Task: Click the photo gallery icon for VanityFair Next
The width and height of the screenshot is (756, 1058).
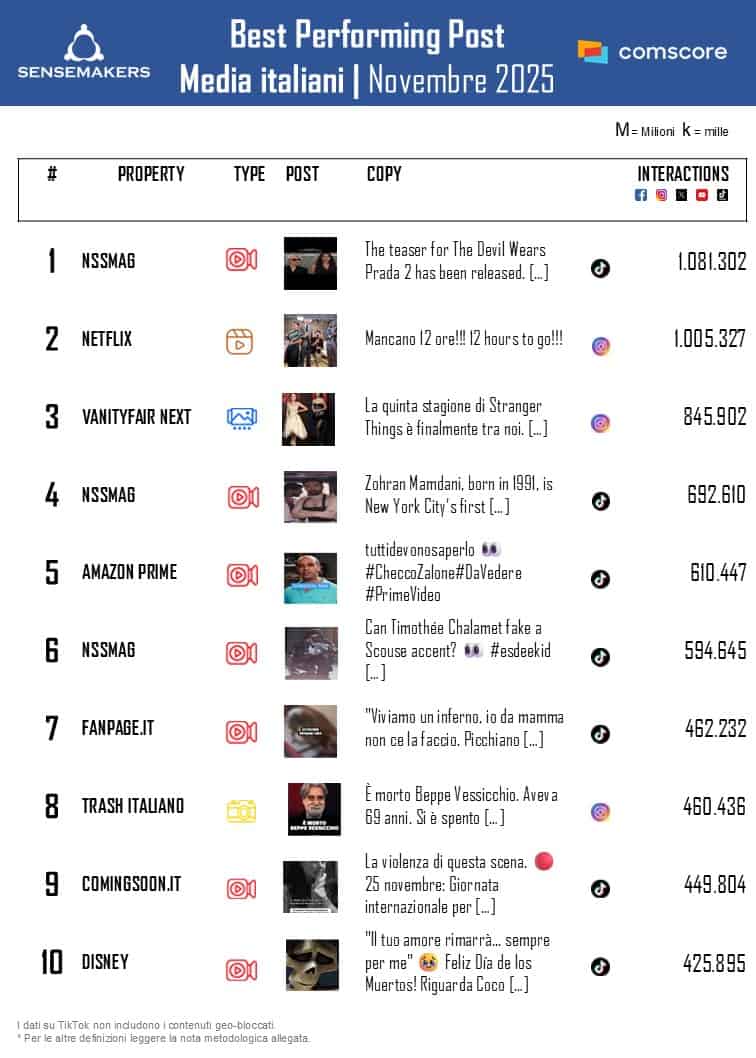Action: 241,418
